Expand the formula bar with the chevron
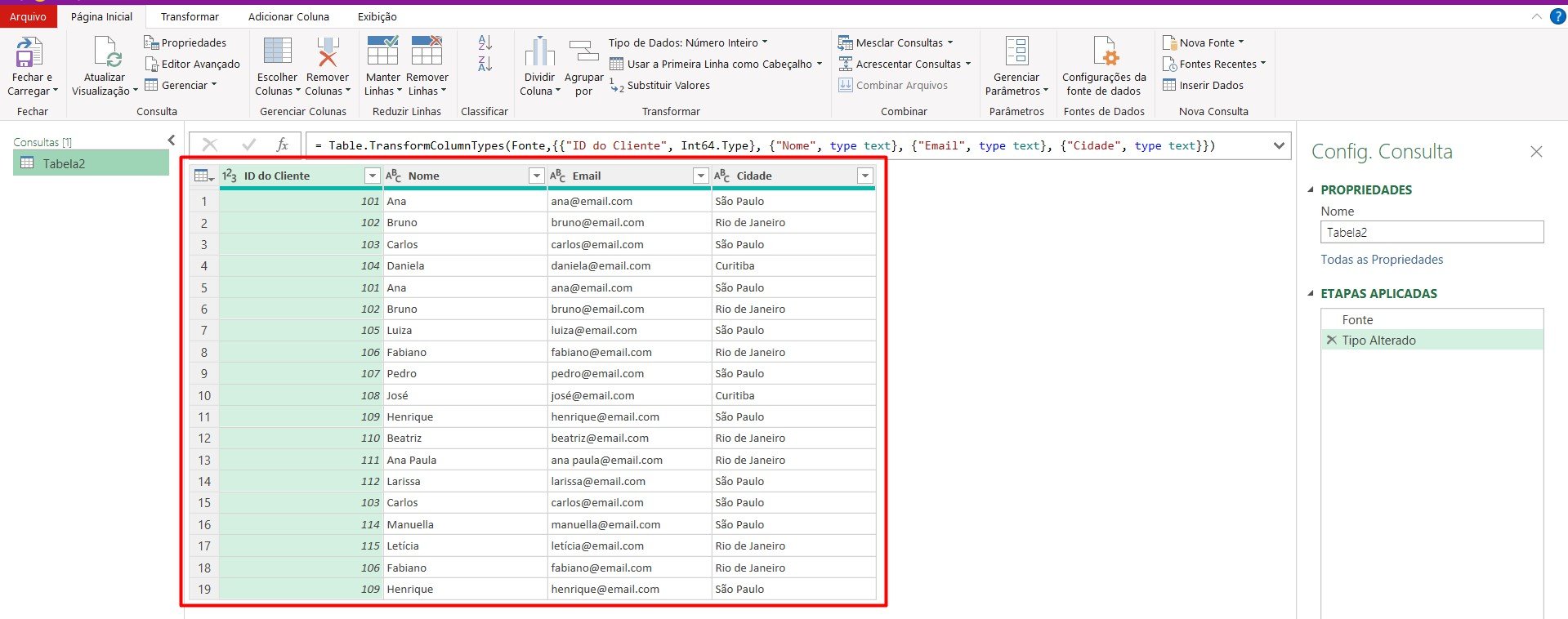Viewport: 1568px width, 619px height. (1280, 146)
